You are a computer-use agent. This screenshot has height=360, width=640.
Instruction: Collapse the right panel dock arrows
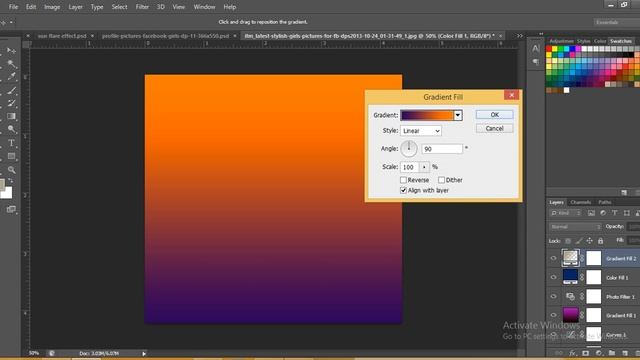[541, 34]
